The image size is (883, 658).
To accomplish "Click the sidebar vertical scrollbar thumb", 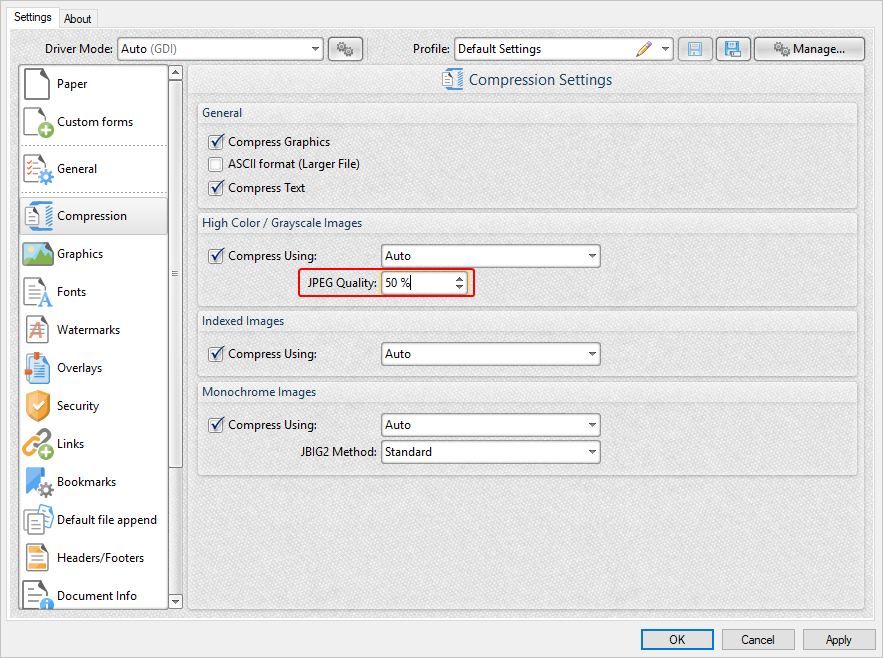I will coord(176,274).
